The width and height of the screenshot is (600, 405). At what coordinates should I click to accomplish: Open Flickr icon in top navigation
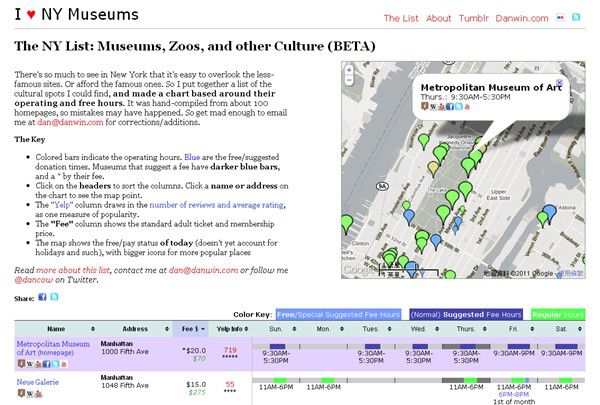point(560,17)
